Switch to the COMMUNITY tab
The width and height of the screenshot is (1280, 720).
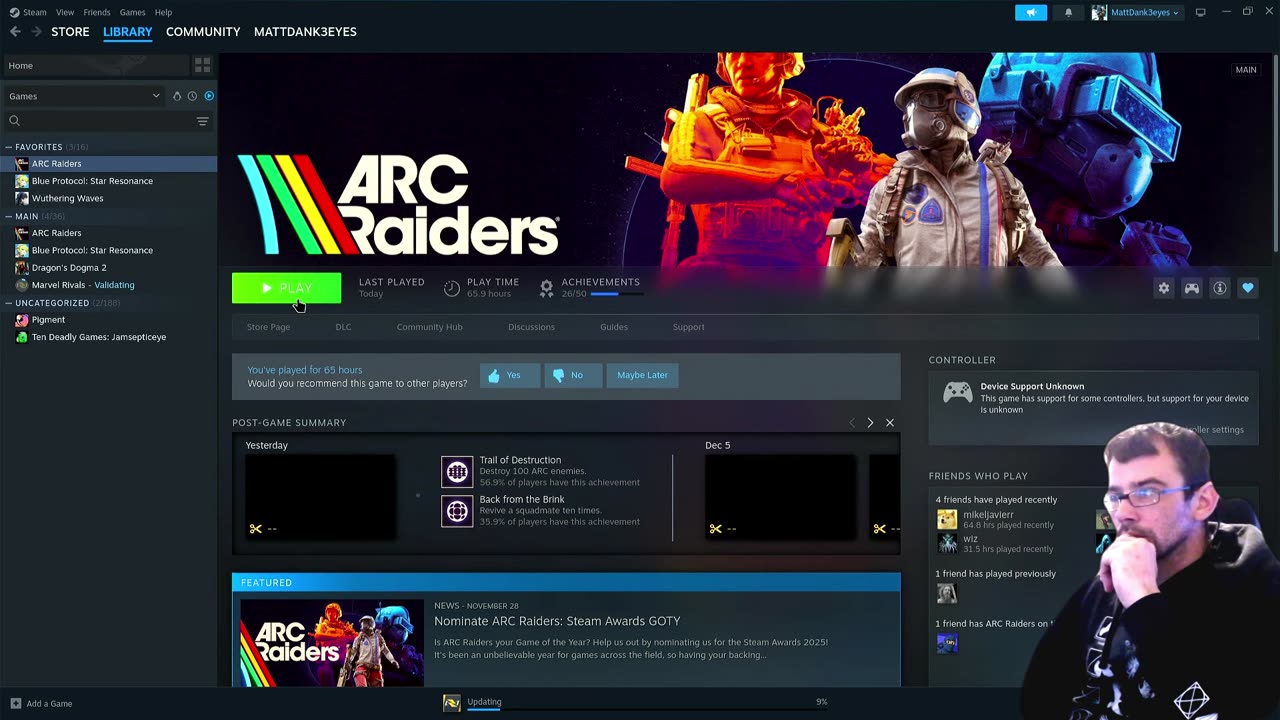pos(203,32)
